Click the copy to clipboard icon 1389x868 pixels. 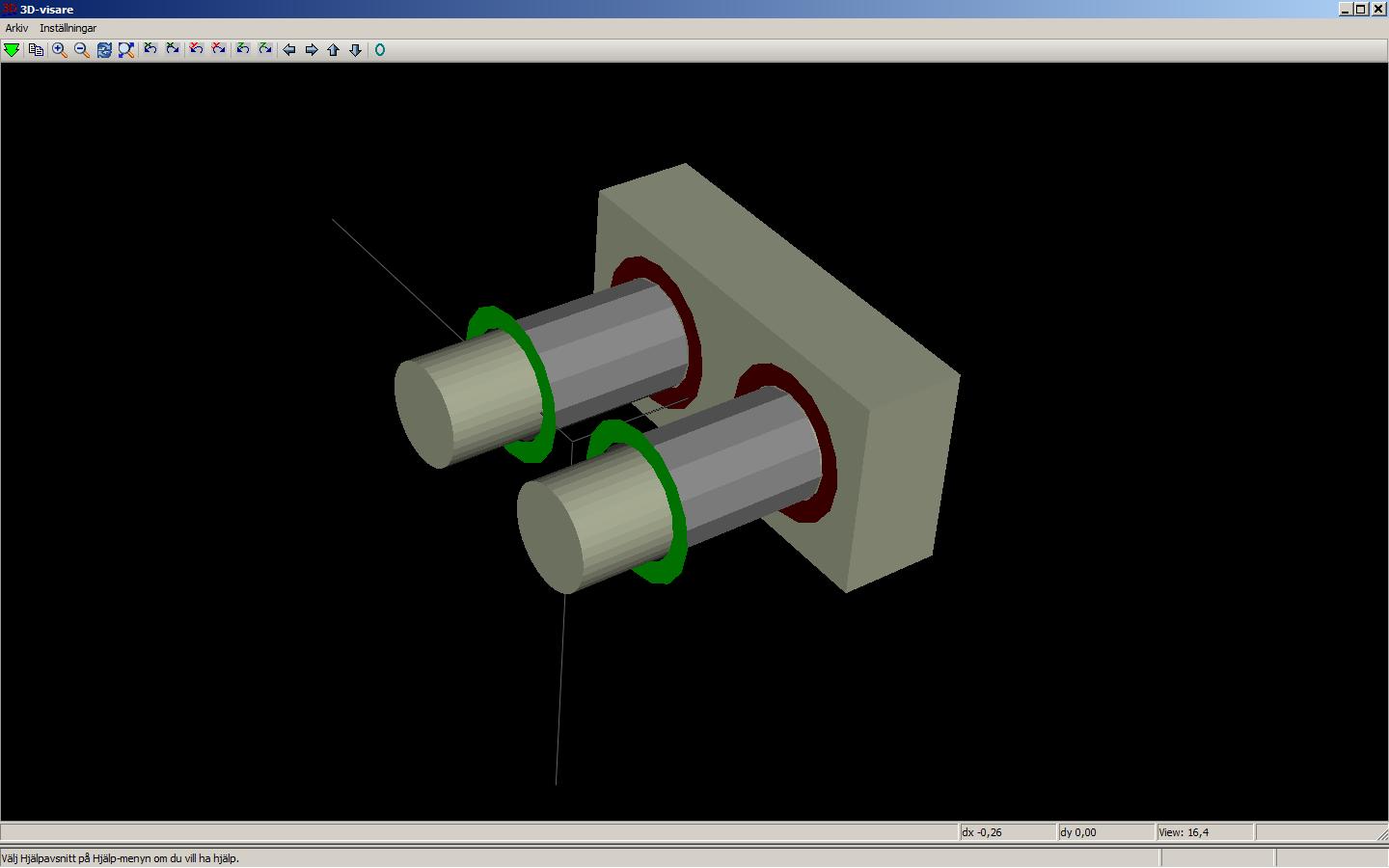[x=36, y=50]
